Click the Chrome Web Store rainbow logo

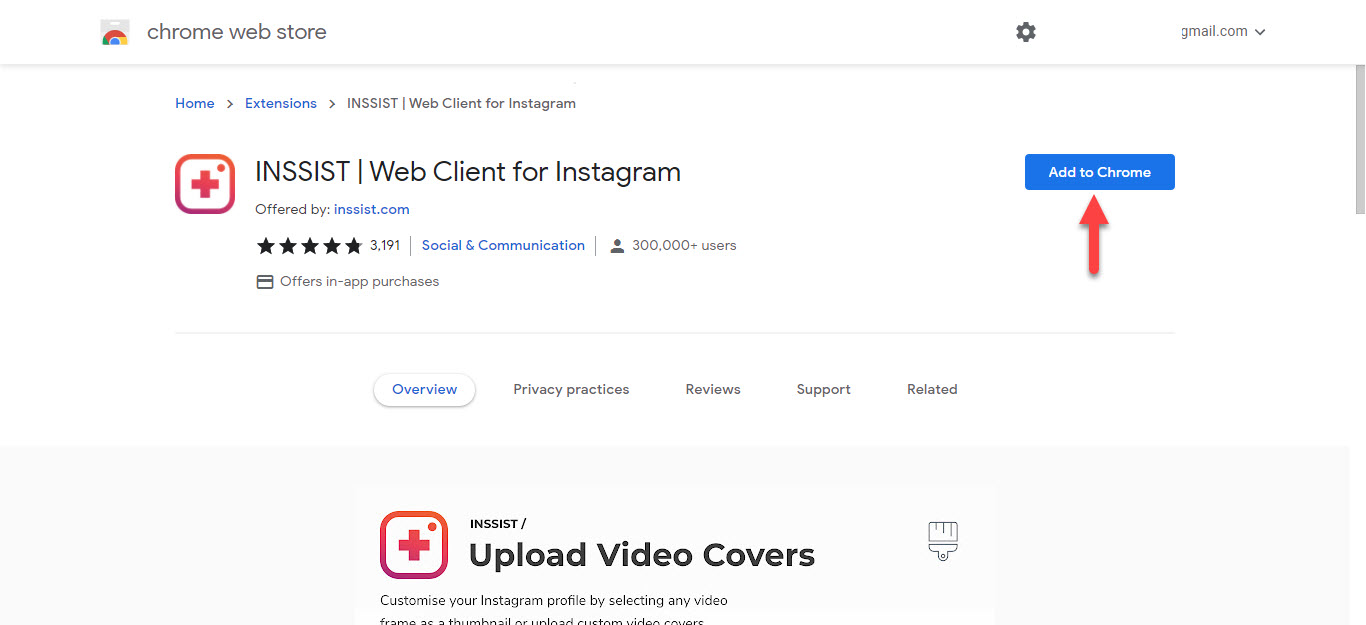pyautogui.click(x=115, y=33)
